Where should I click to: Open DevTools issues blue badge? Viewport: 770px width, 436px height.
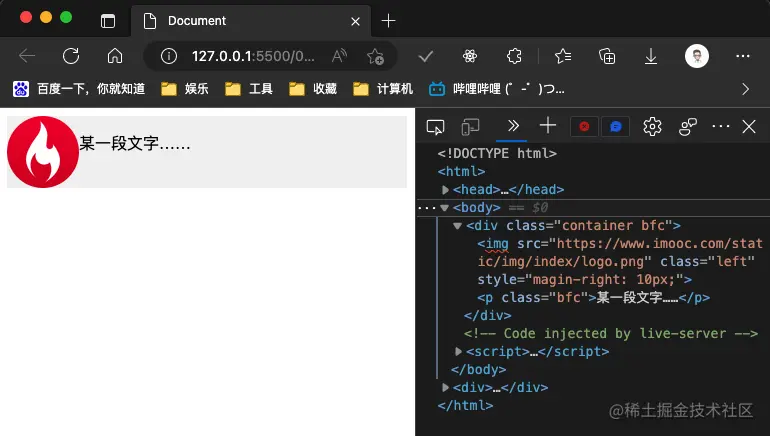pos(615,127)
